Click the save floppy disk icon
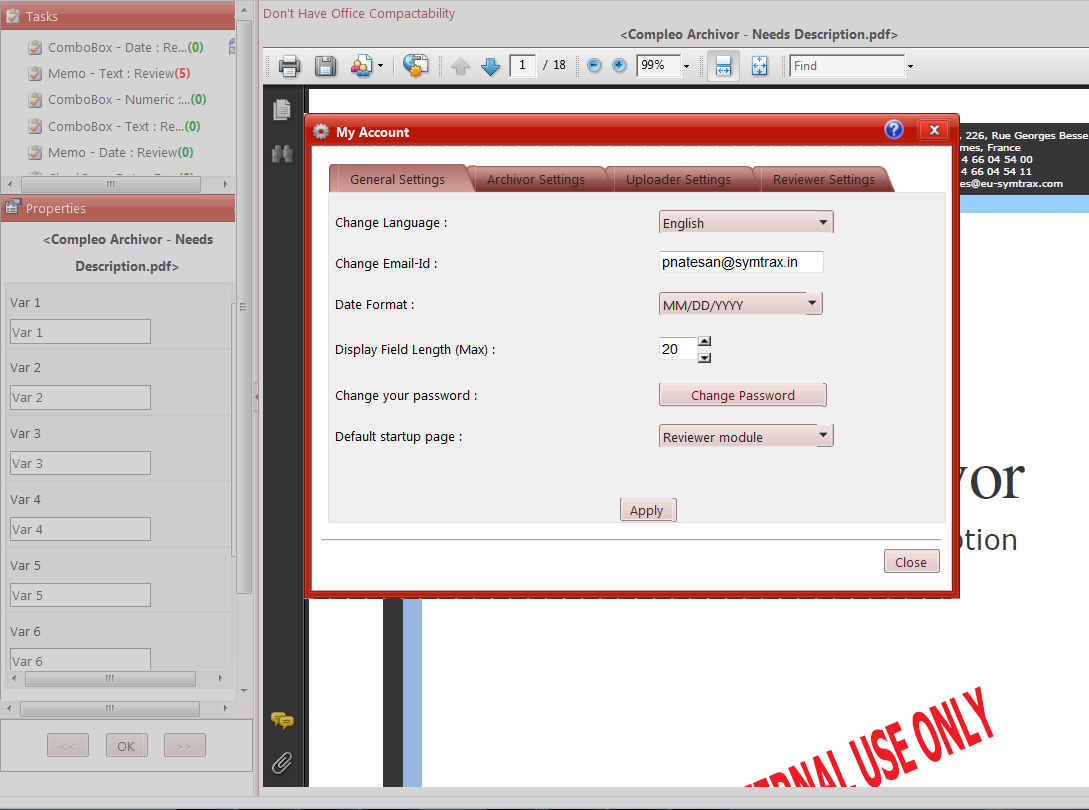This screenshot has height=810, width=1089. click(326, 66)
